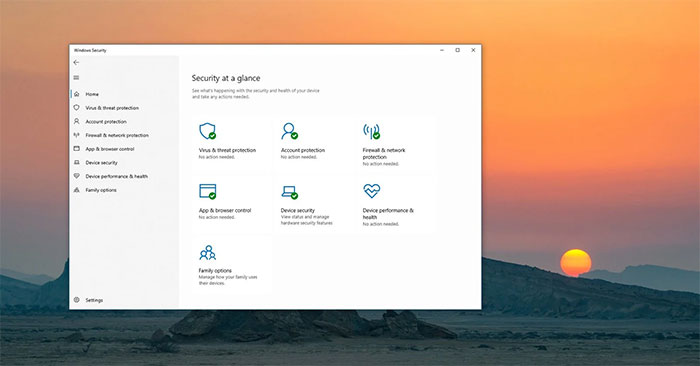Click the Virus & threat protection tile title
The height and width of the screenshot is (366, 700).
pos(227,150)
